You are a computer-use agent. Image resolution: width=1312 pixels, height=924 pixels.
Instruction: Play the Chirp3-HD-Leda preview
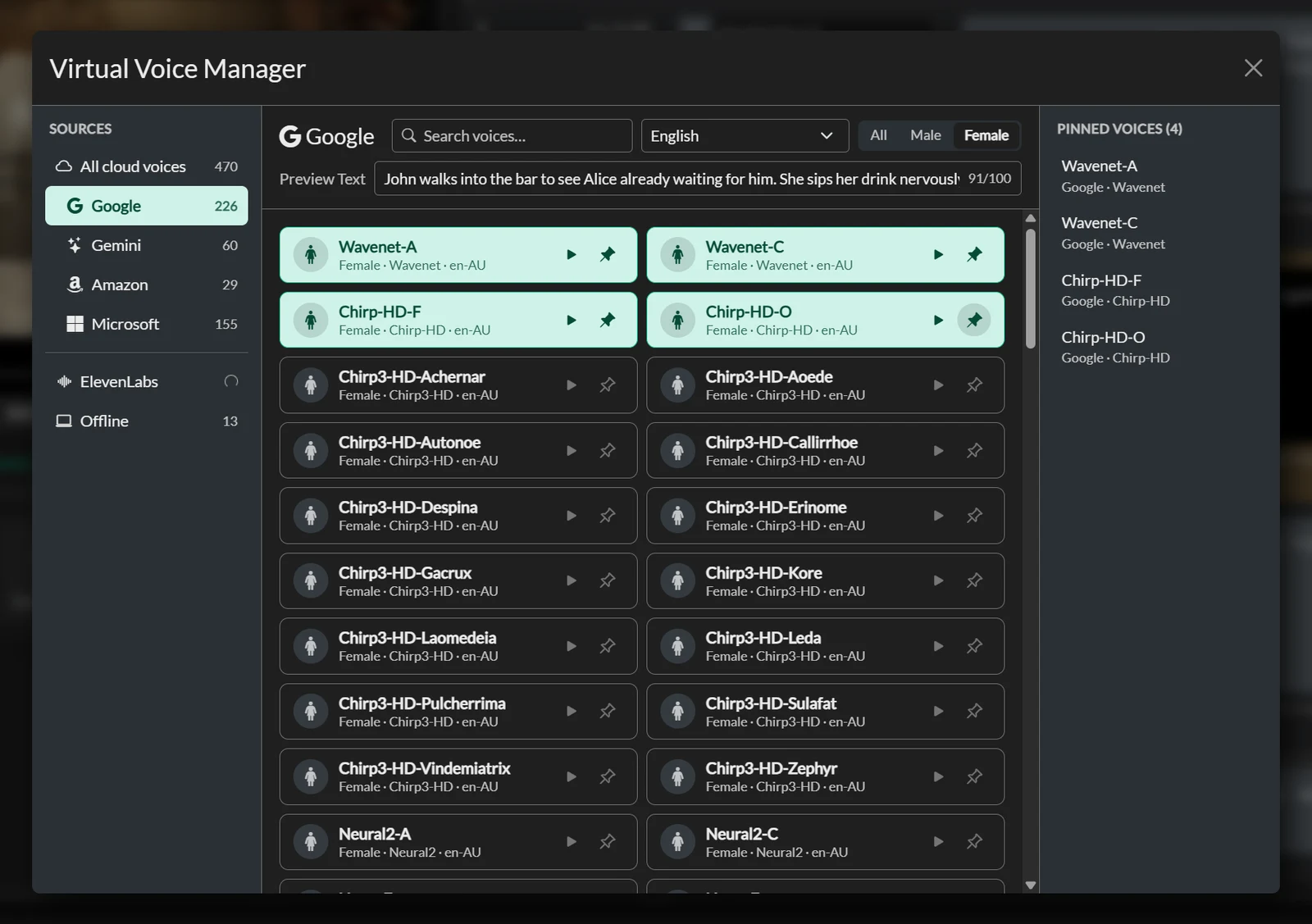[x=938, y=646]
